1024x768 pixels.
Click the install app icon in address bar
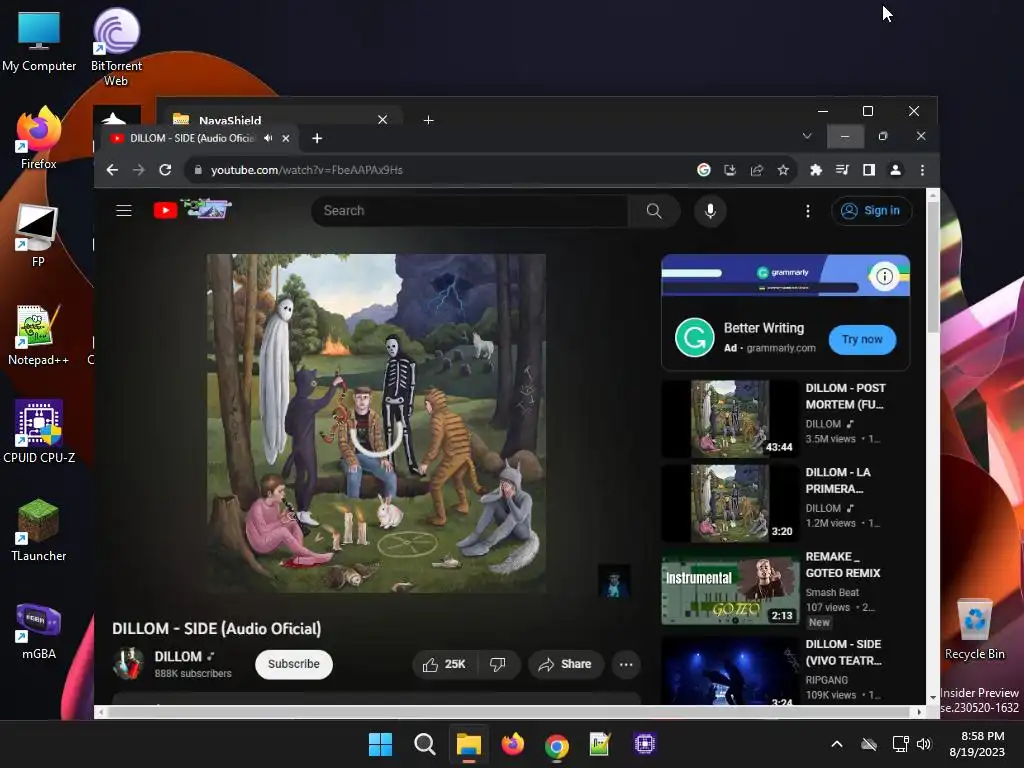tap(730, 170)
